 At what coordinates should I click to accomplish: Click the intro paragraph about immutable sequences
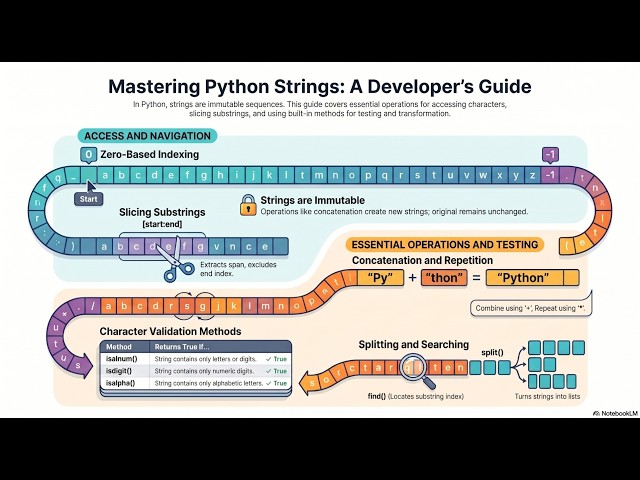click(x=320, y=109)
